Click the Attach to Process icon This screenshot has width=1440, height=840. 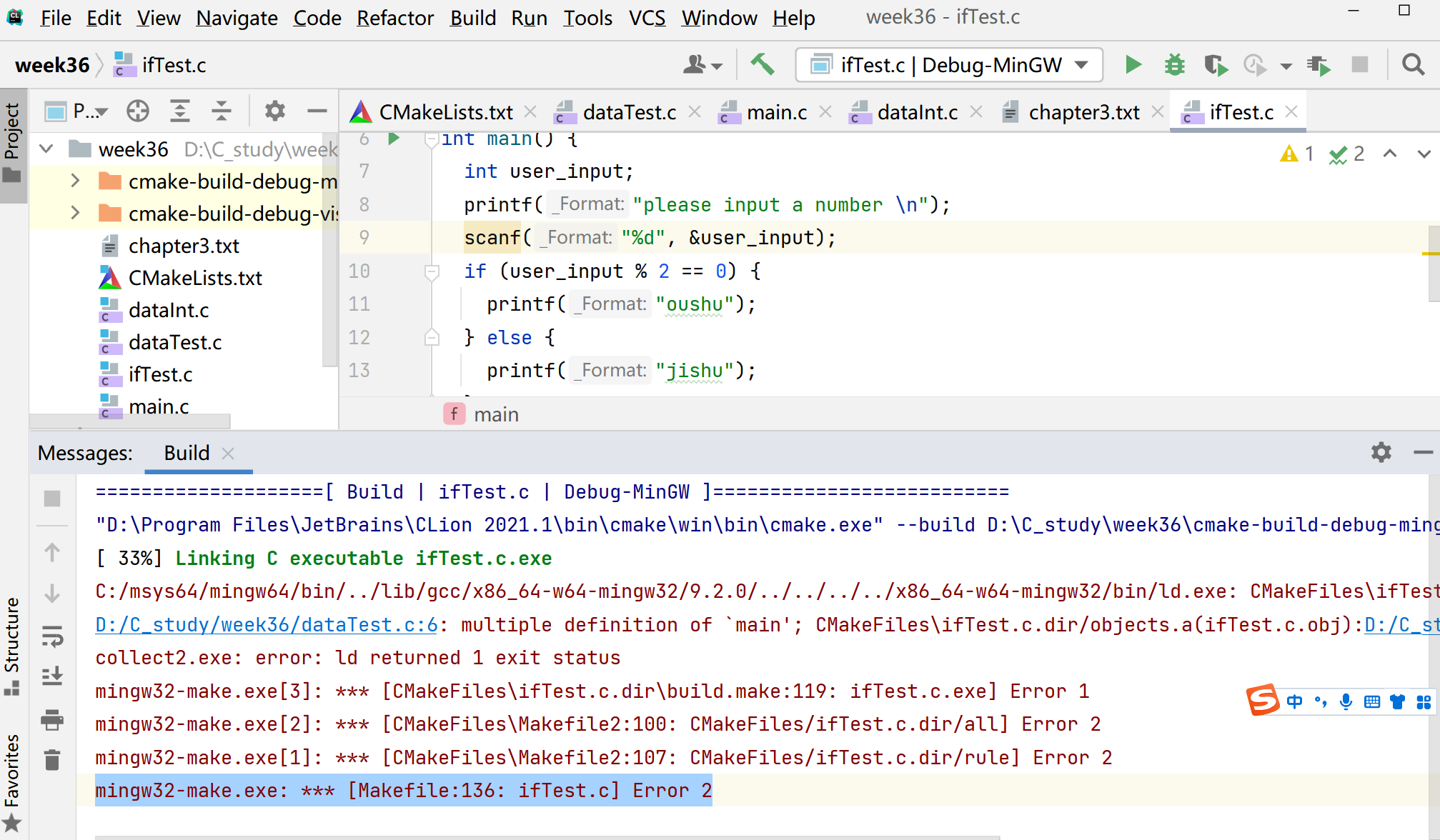coord(1319,65)
